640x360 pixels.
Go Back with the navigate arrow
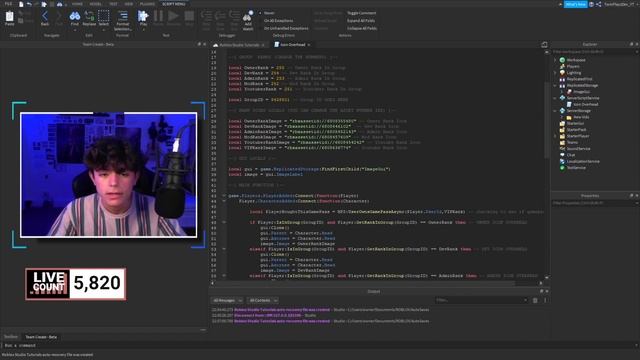[45, 16]
